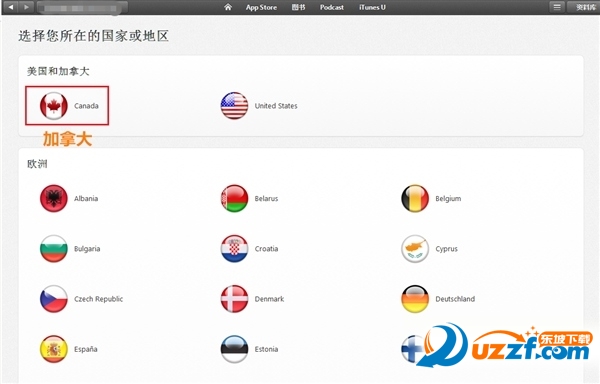
Task: Click the Bulgaria country link
Action: 87,249
